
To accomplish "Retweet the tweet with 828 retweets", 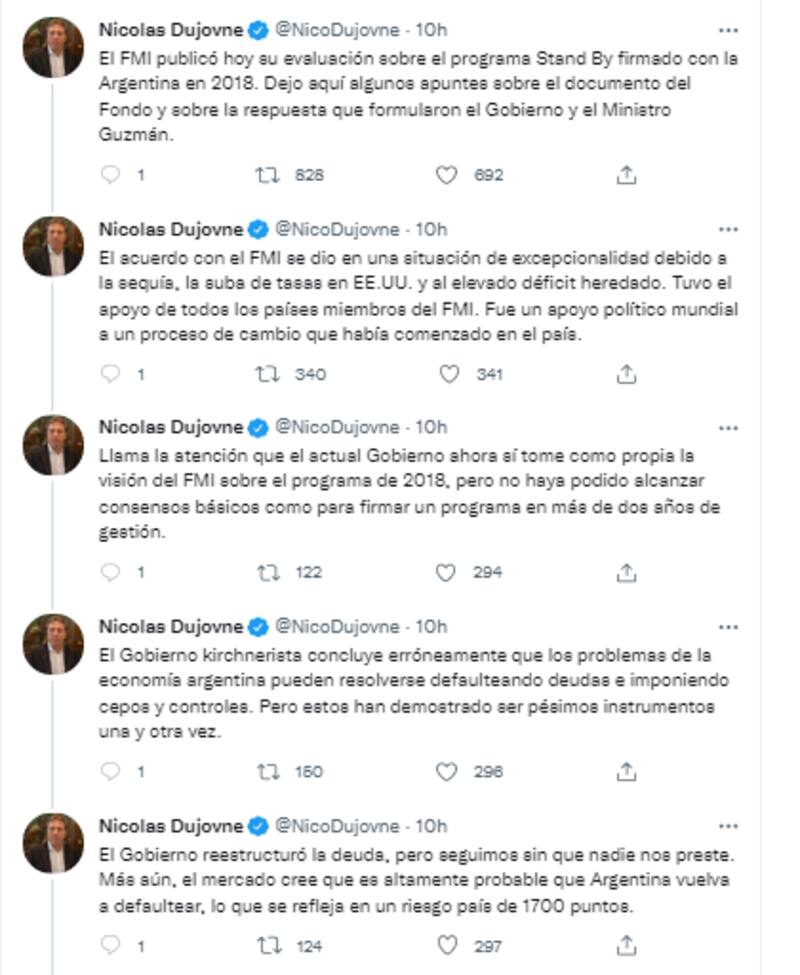I will coord(267,175).
